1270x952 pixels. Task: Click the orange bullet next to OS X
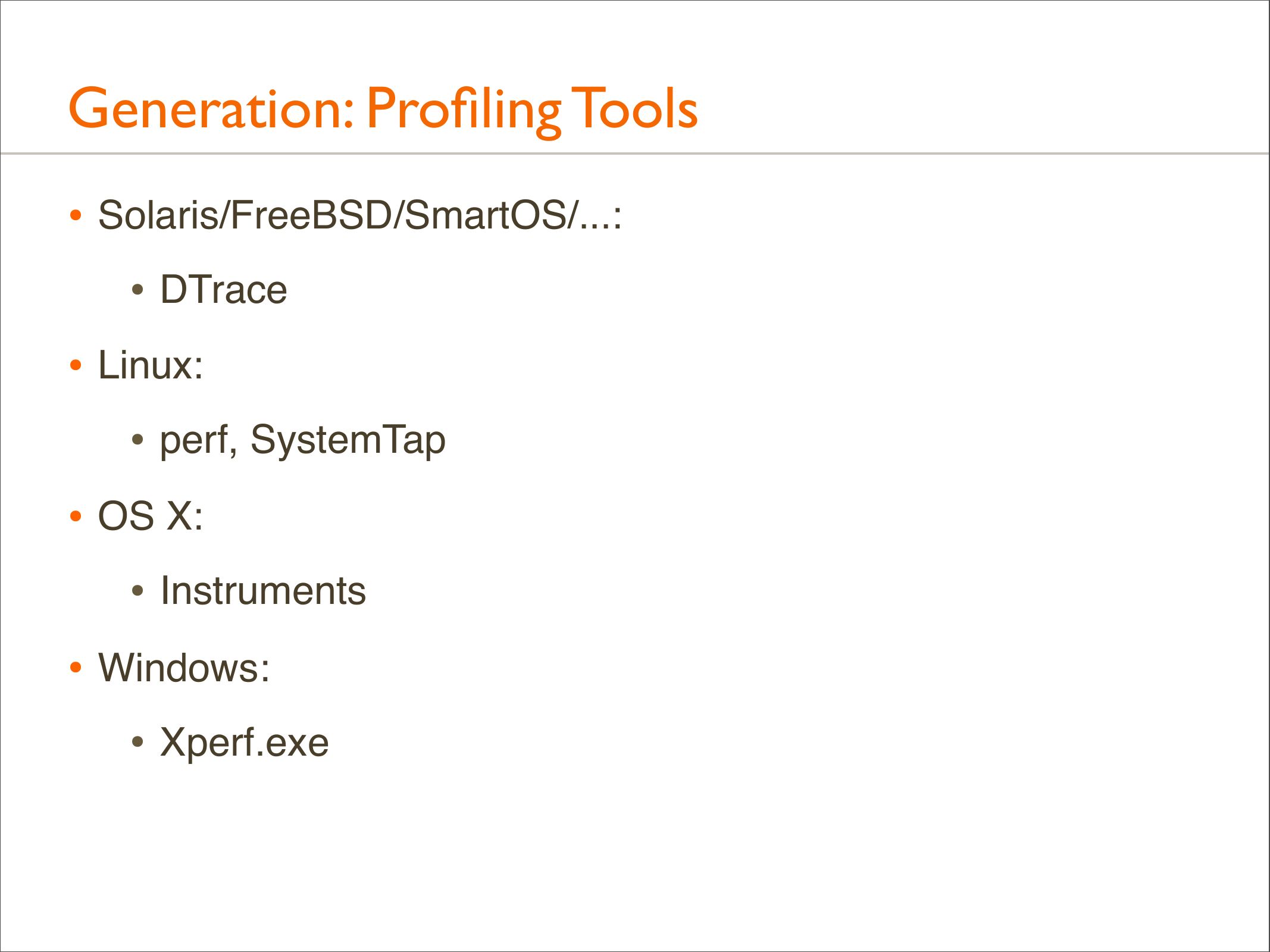click(x=76, y=516)
